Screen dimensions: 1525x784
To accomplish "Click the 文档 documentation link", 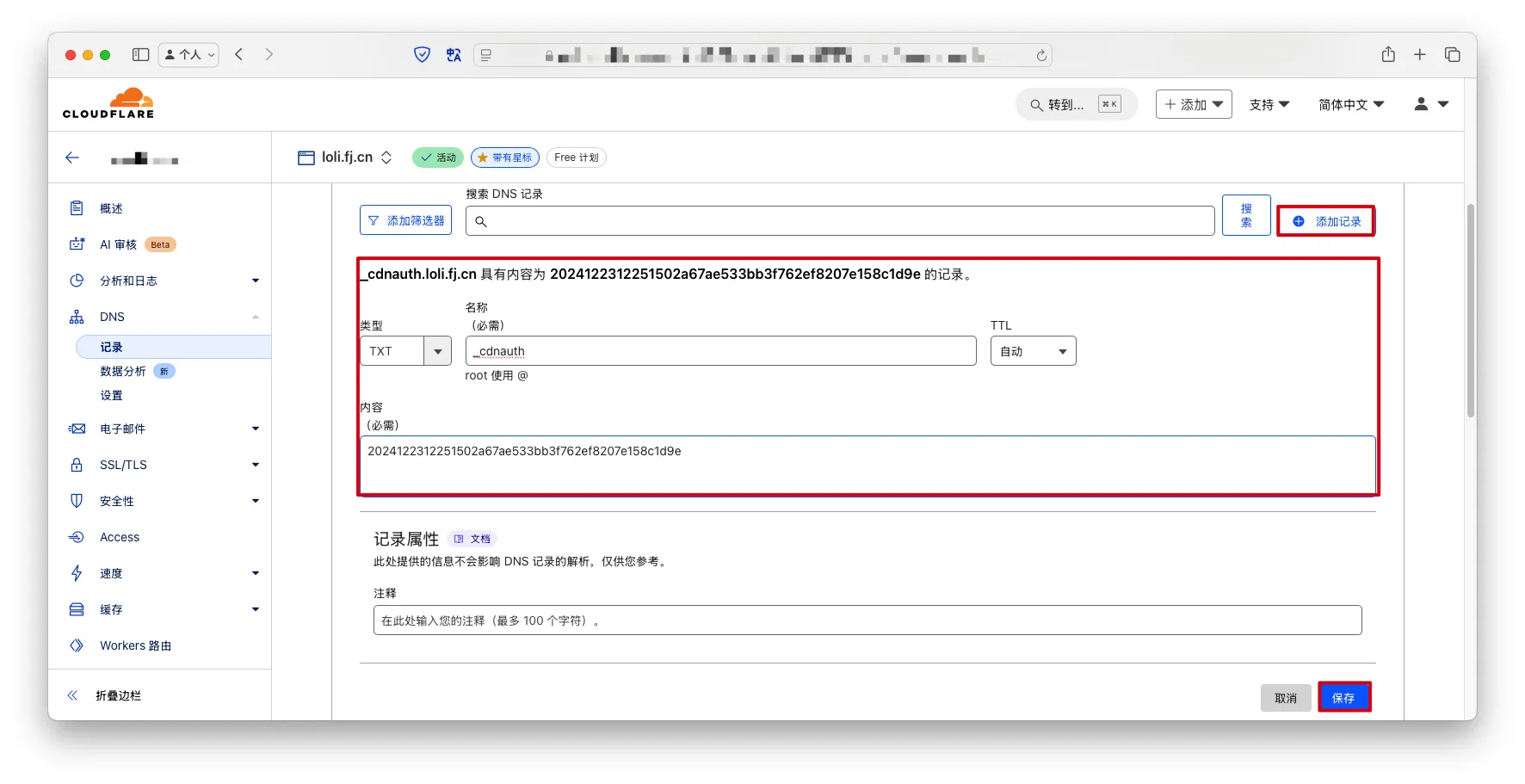I will pyautogui.click(x=472, y=539).
